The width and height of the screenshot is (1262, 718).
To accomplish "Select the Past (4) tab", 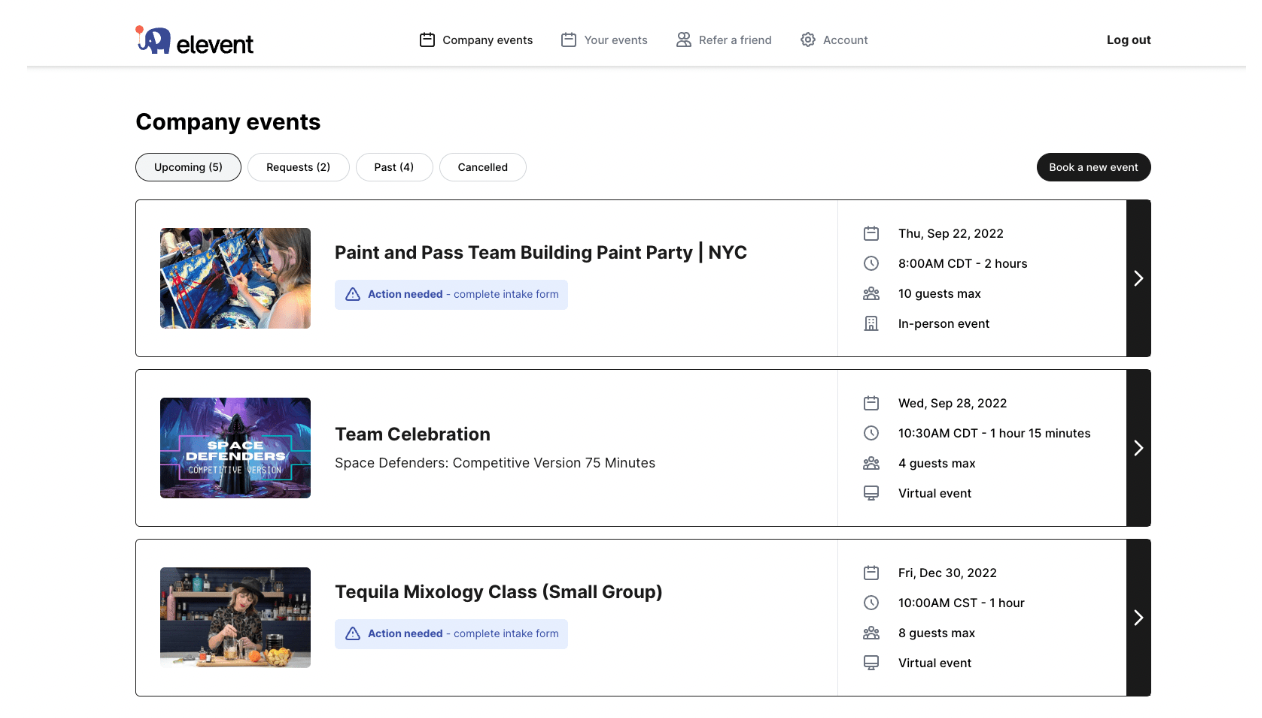I will (x=394, y=167).
